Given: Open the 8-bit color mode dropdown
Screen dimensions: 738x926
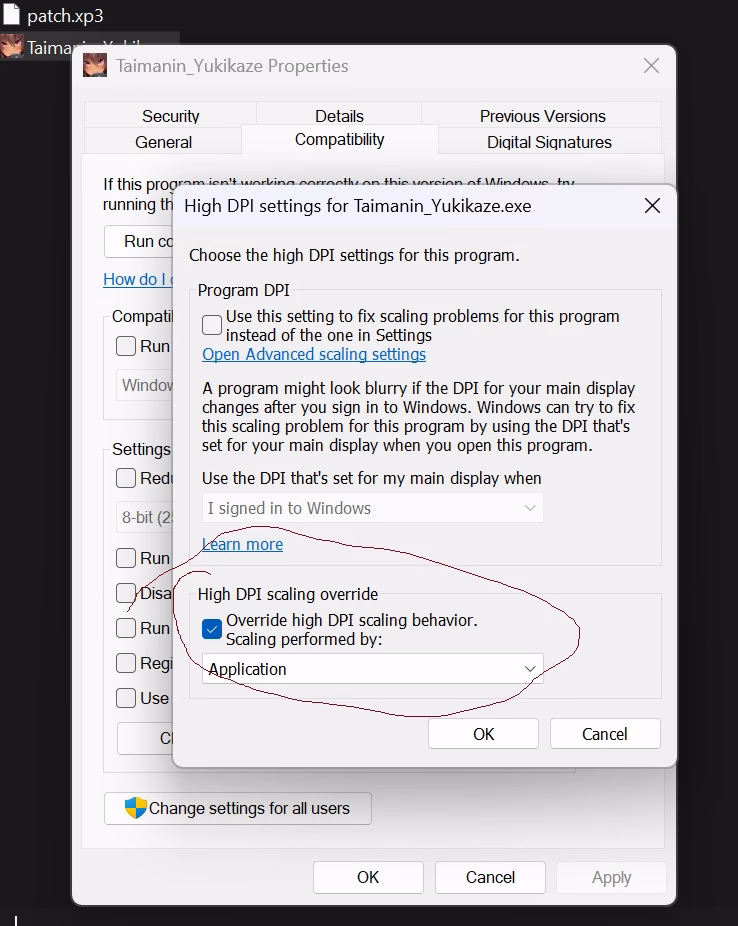Looking at the screenshot, I should pos(145,518).
